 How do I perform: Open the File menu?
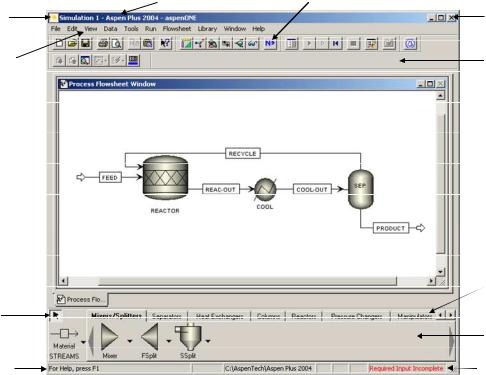tap(56, 29)
